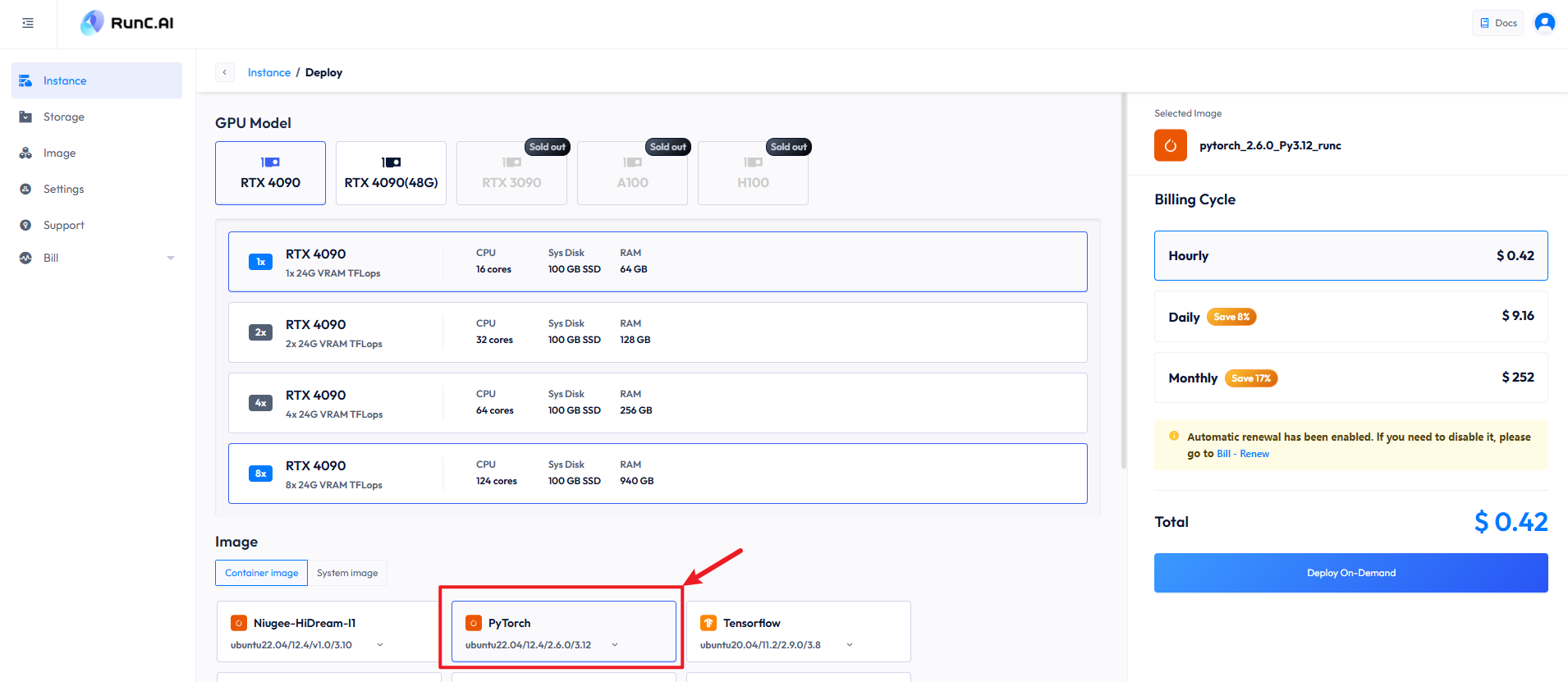Open Storage in the sidebar
1568x682 pixels.
coord(97,117)
